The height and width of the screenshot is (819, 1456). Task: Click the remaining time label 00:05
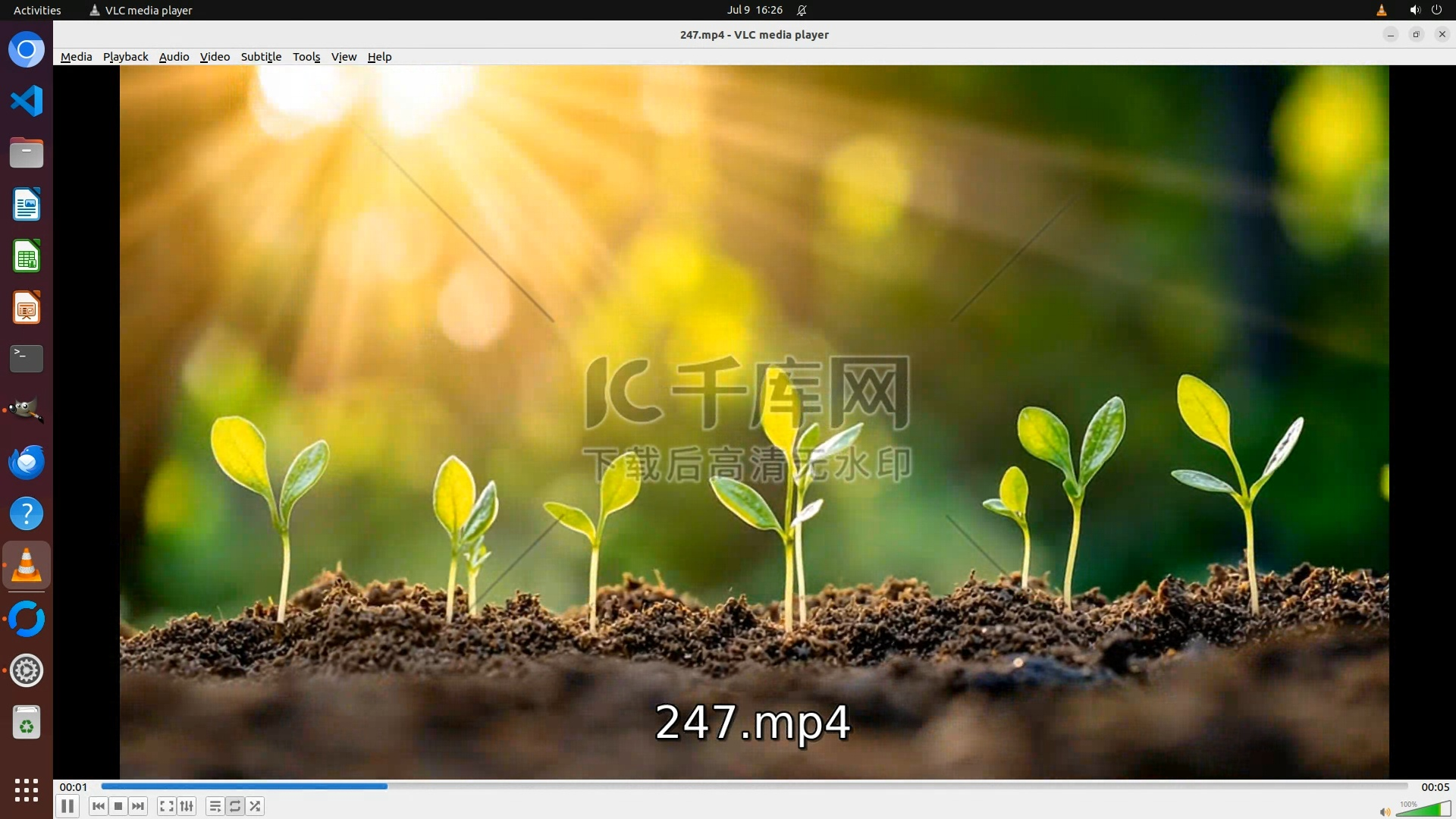click(1435, 787)
